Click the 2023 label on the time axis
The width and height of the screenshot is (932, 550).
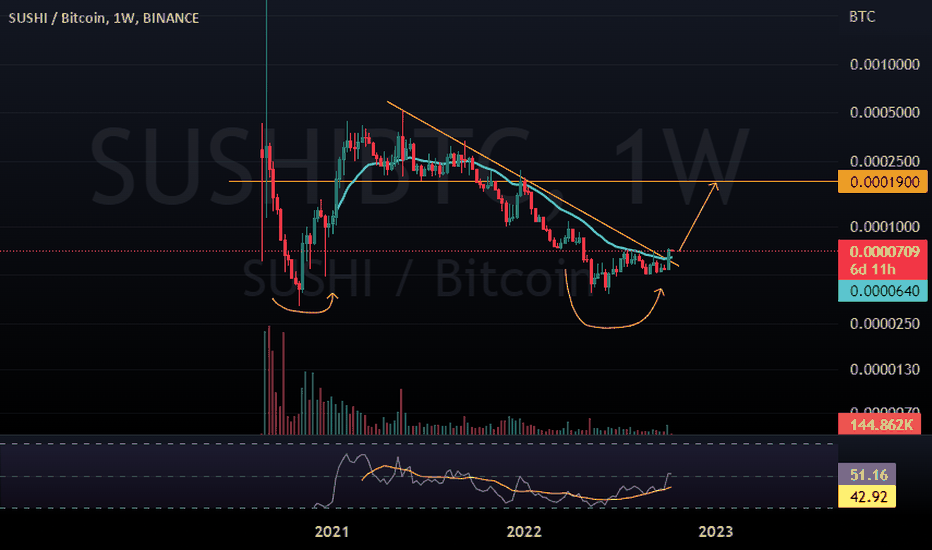(x=715, y=531)
